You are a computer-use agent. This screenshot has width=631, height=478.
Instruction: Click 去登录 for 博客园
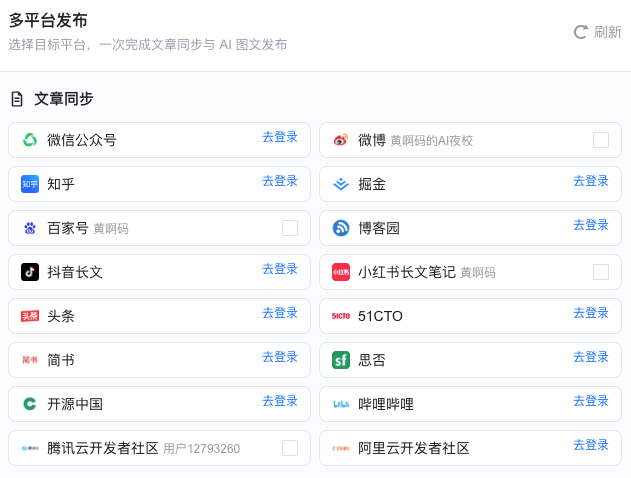pos(591,225)
